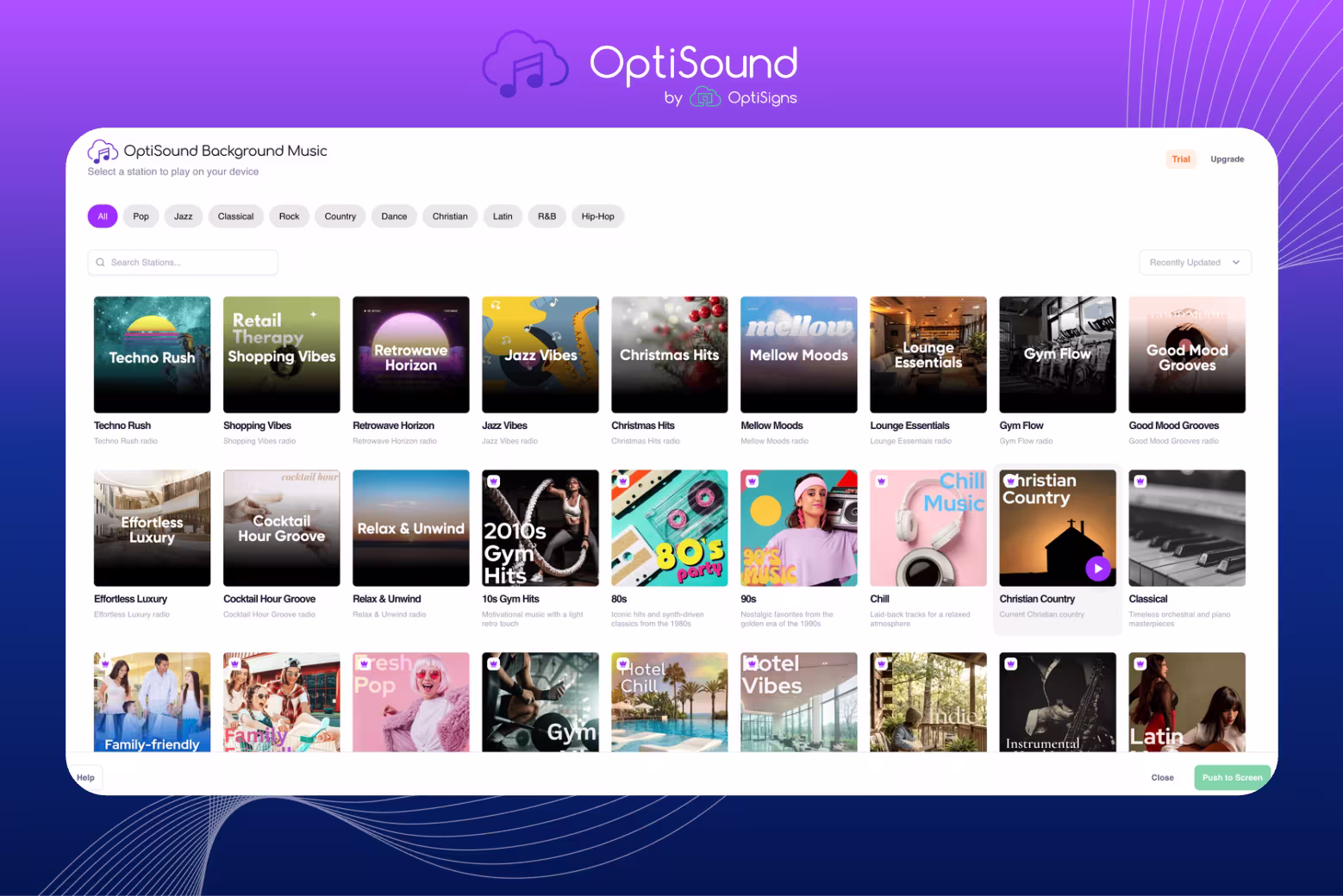Click the 'Jazz Vibes radio' subtitle text
This screenshot has width=1343, height=896.
(509, 441)
